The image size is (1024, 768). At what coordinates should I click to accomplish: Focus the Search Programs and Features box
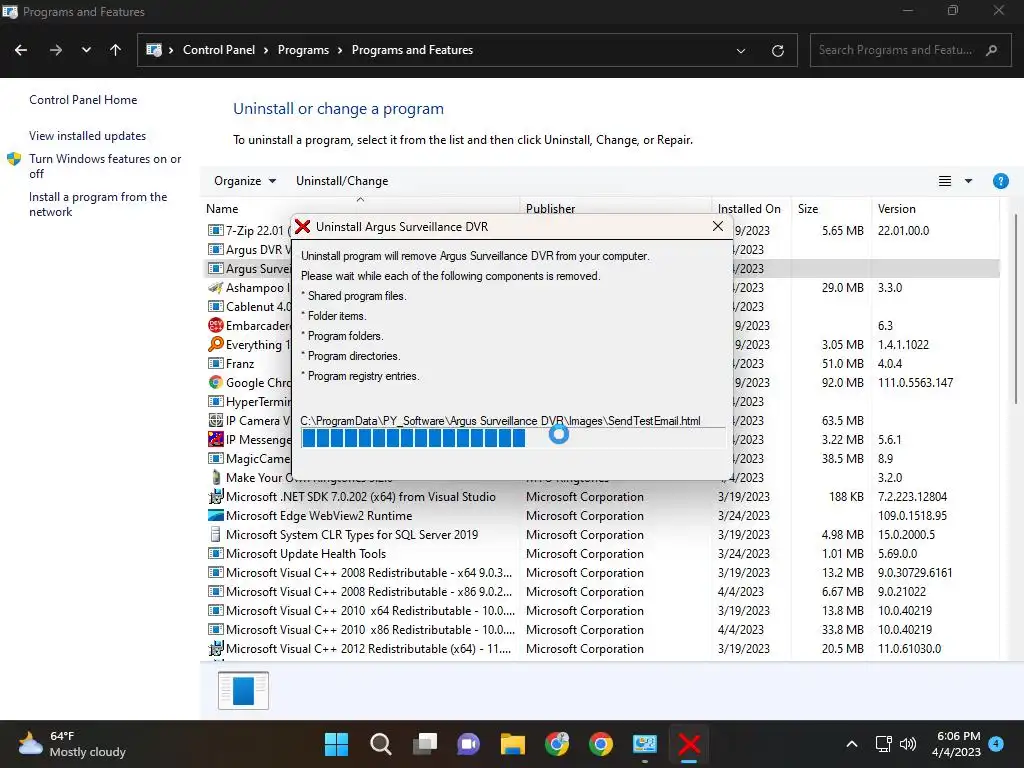point(910,50)
